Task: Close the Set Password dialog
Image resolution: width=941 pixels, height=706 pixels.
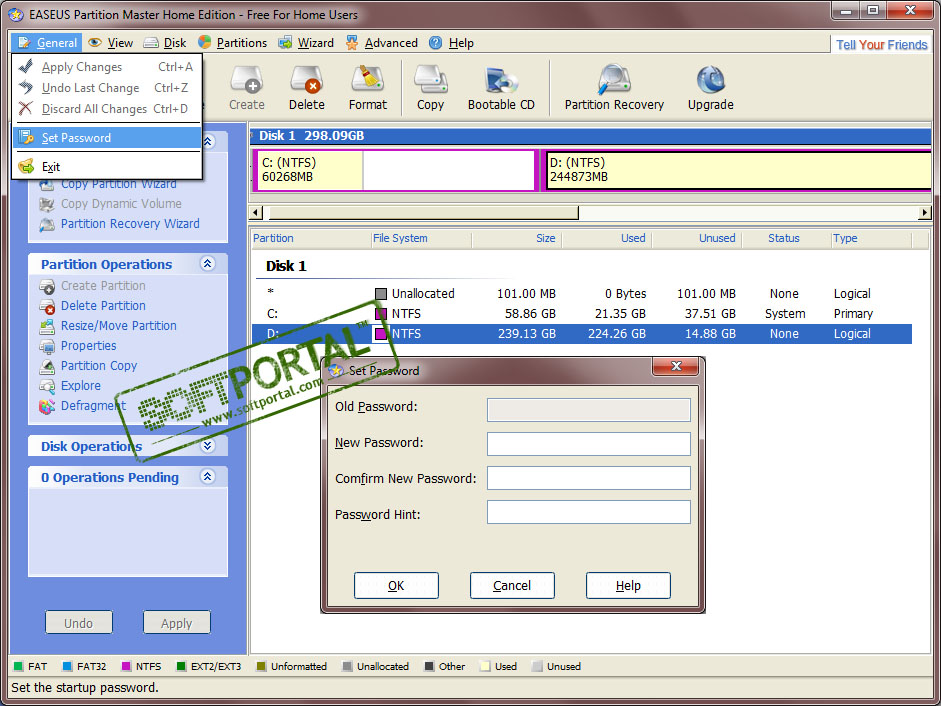Action: click(676, 366)
